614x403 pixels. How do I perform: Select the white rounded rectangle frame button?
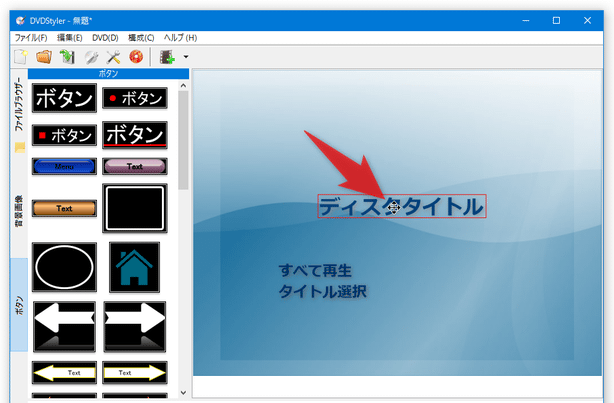tap(135, 208)
